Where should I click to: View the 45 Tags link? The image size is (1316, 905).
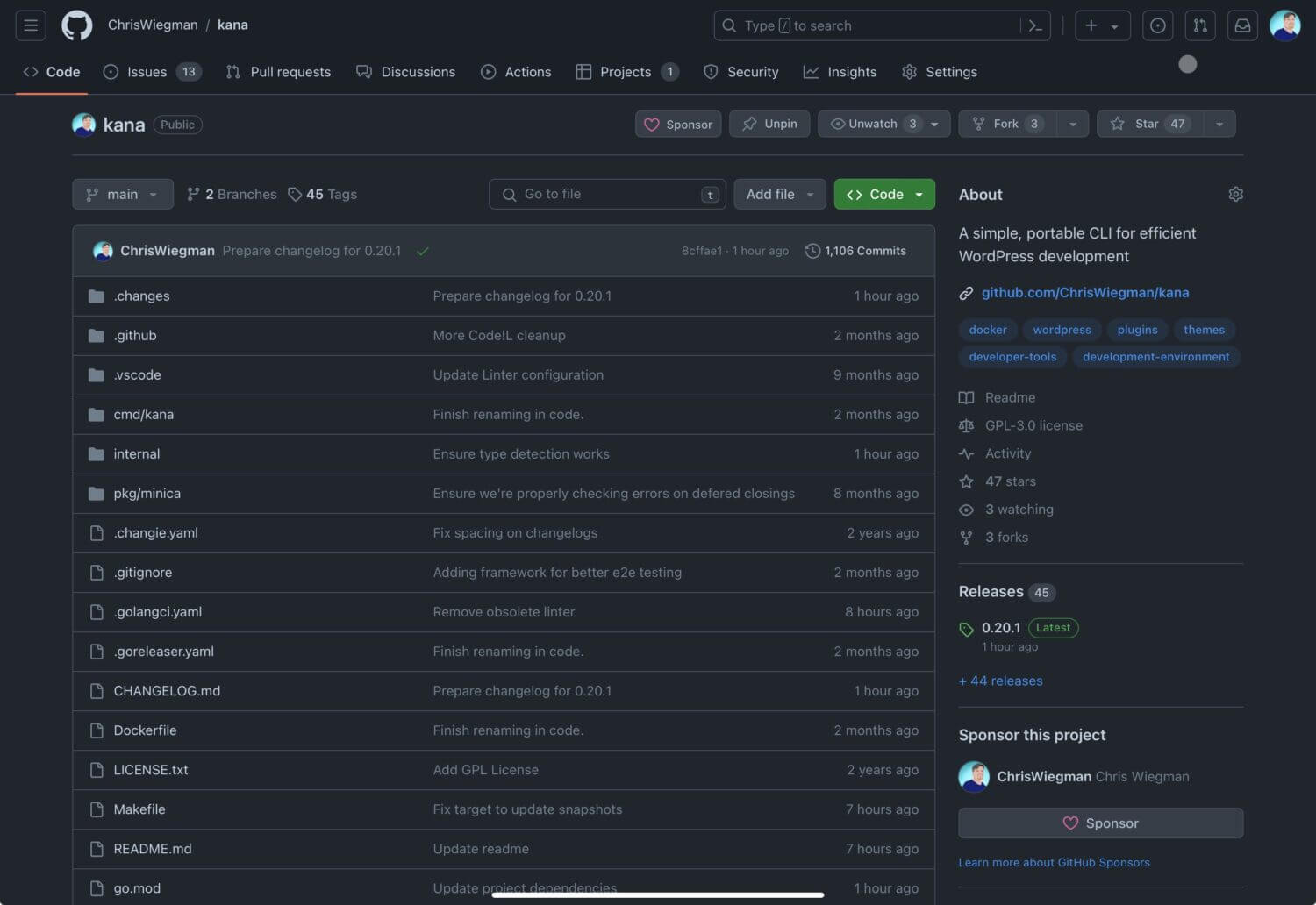pyautogui.click(x=323, y=194)
